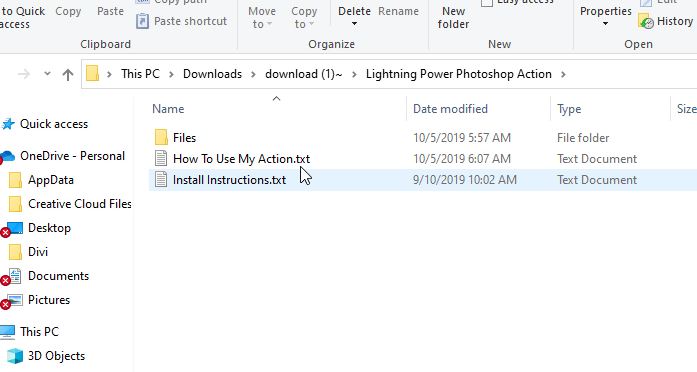Expand the Move to dropdown
The width and height of the screenshot is (697, 372).
coord(262,17)
